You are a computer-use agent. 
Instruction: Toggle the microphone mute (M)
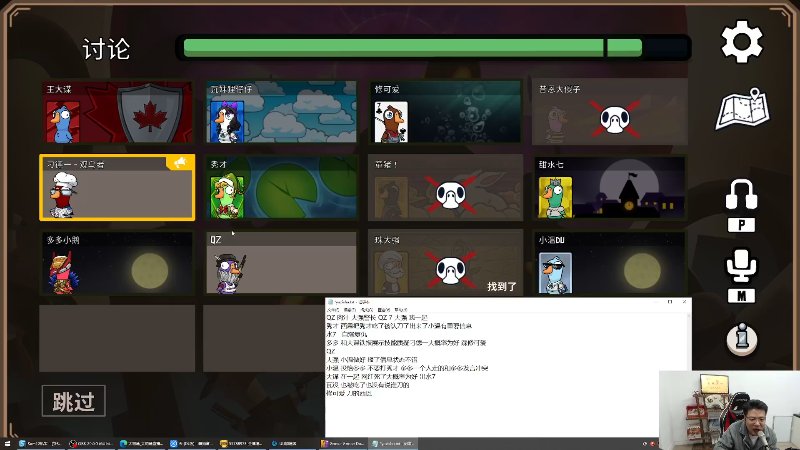[x=741, y=265]
